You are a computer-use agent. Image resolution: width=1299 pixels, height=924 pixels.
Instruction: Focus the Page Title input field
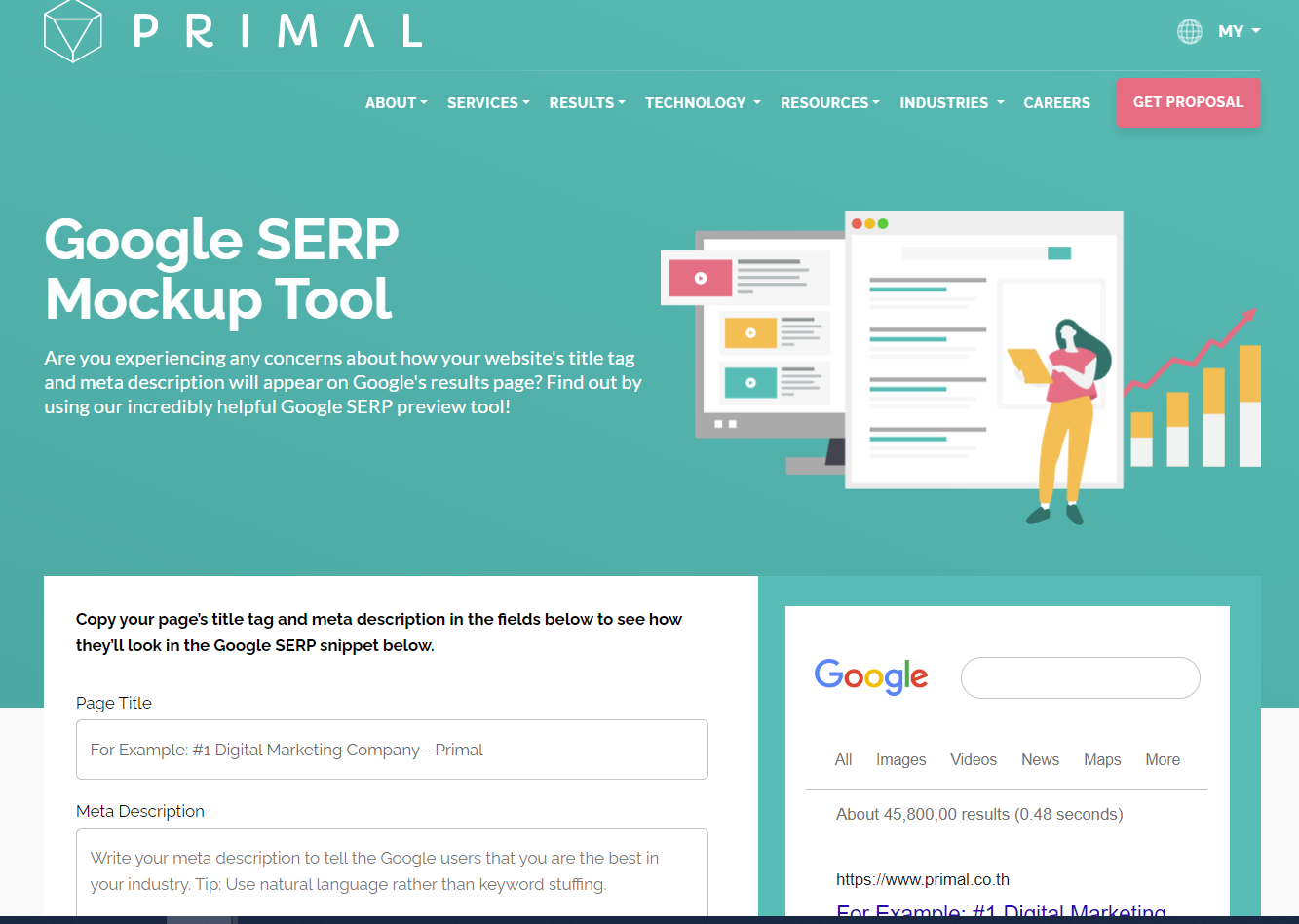392,750
